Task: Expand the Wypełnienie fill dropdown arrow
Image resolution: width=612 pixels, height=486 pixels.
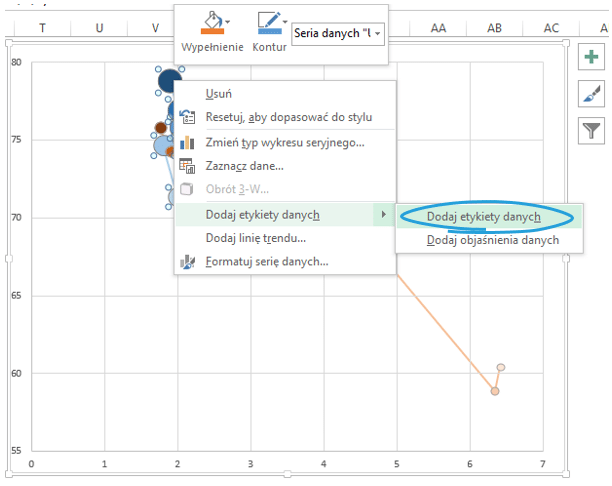Action: (229, 22)
